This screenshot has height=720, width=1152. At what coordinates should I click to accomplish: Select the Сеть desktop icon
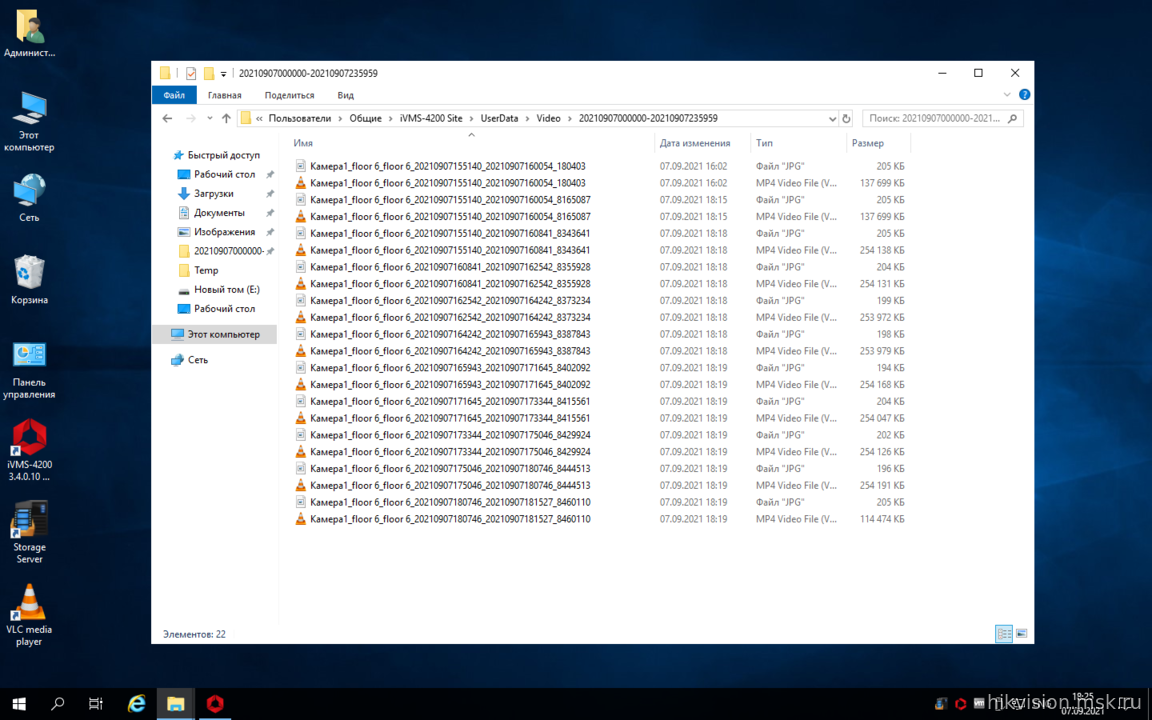(x=29, y=198)
